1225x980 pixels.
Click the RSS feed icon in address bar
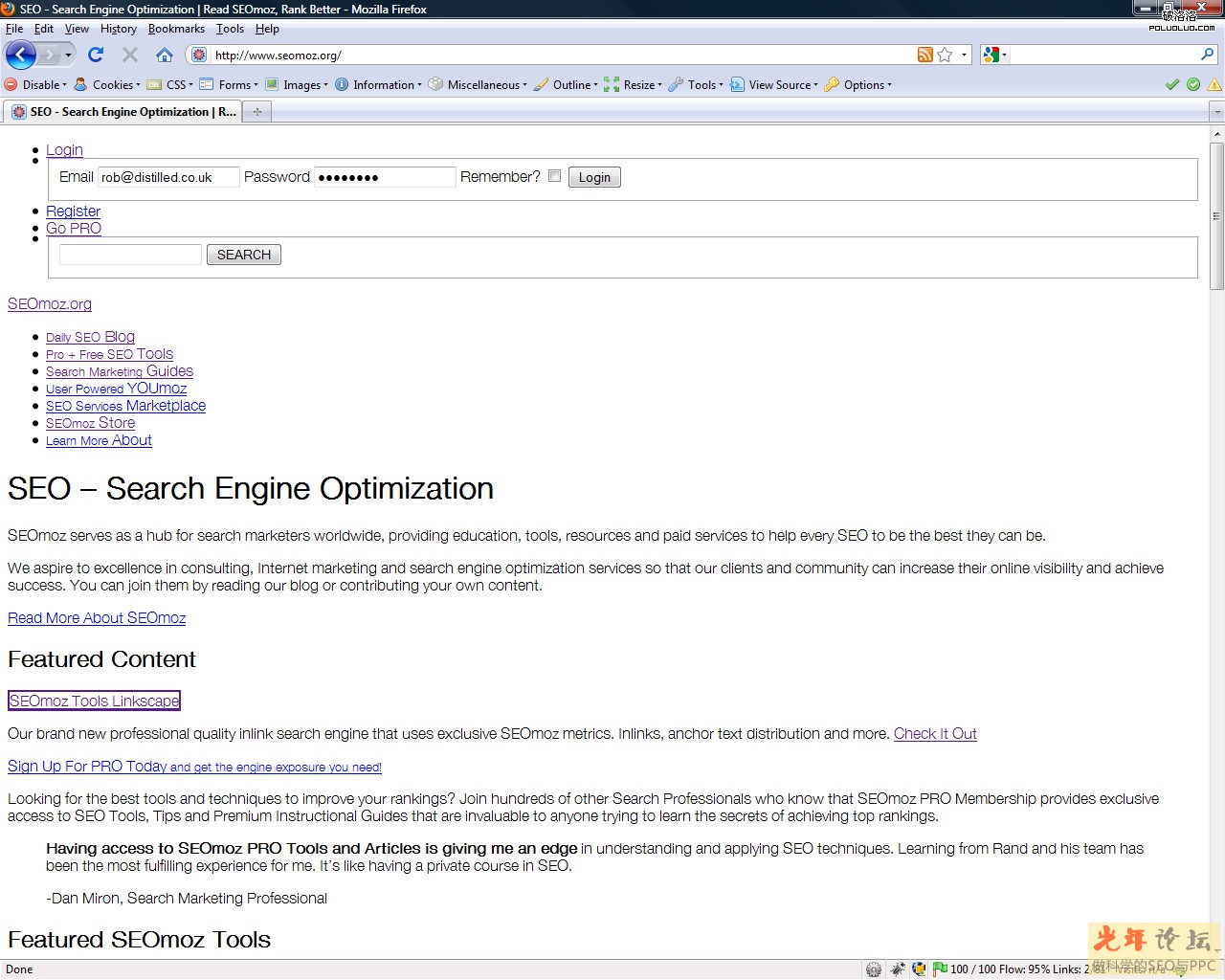(x=924, y=55)
